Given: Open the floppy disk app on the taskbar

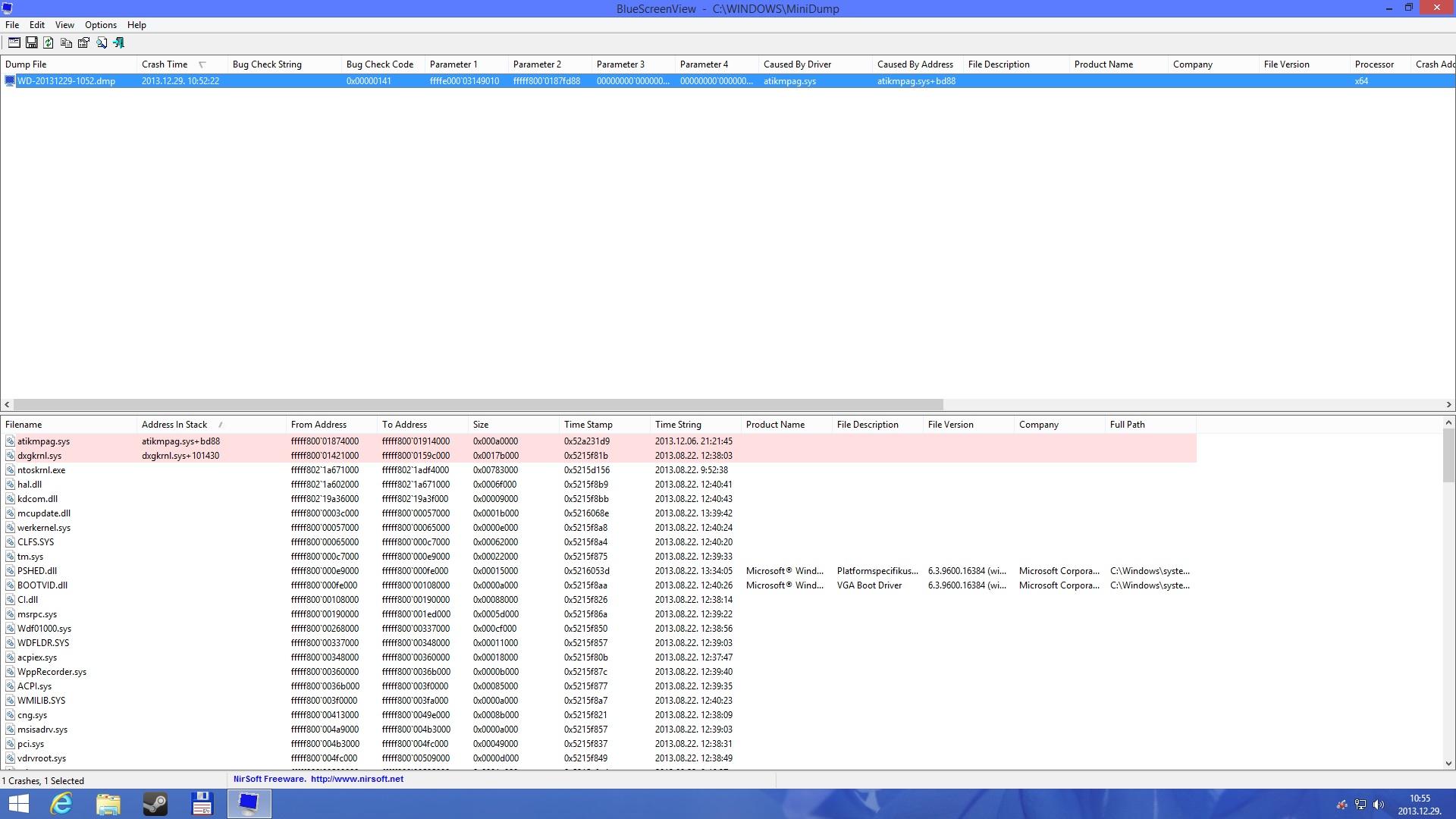Looking at the screenshot, I should click(202, 804).
